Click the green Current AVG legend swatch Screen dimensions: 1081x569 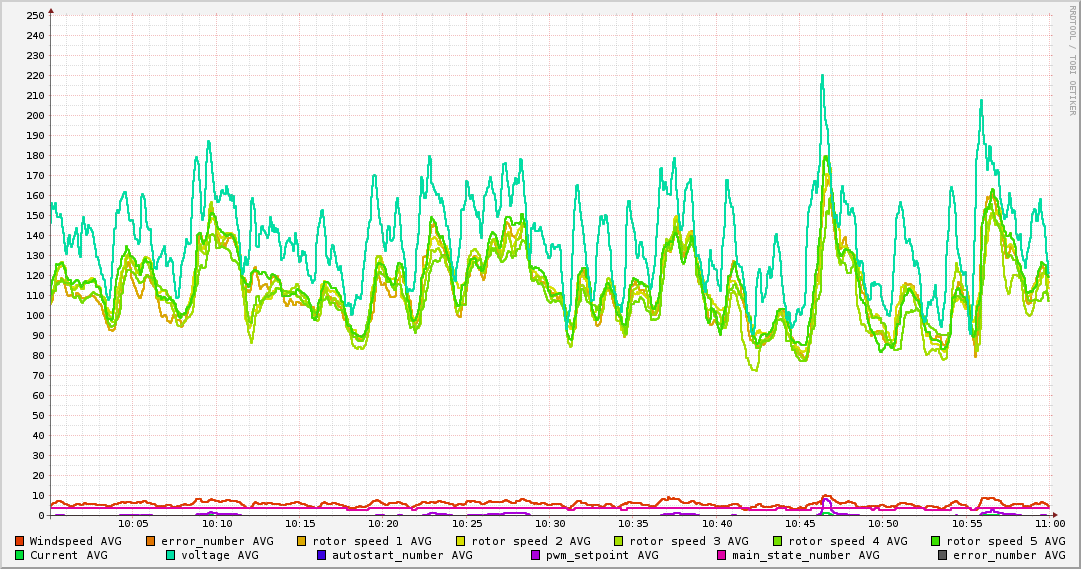tap(19, 555)
